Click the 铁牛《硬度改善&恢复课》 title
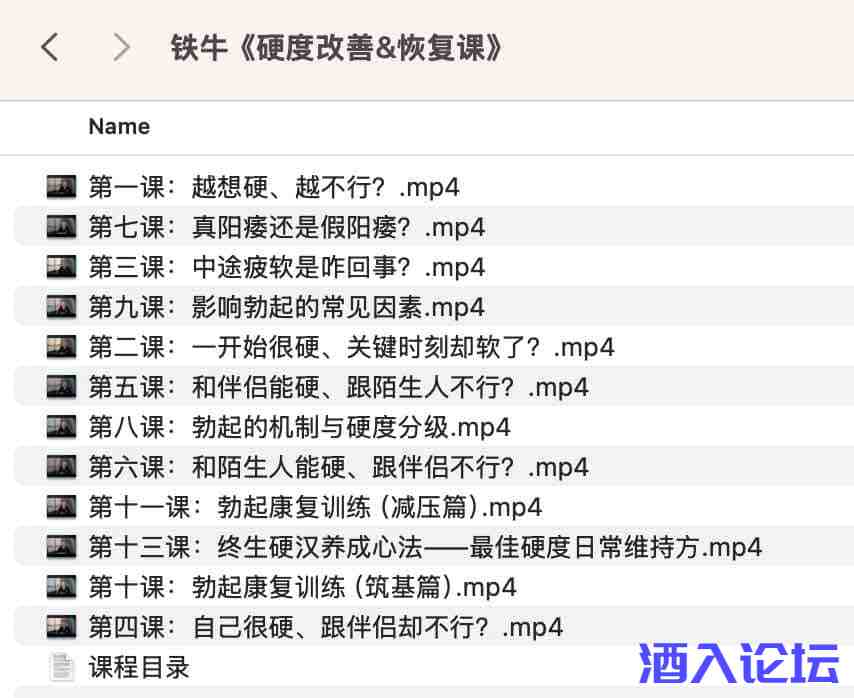The width and height of the screenshot is (854, 698). point(336,46)
